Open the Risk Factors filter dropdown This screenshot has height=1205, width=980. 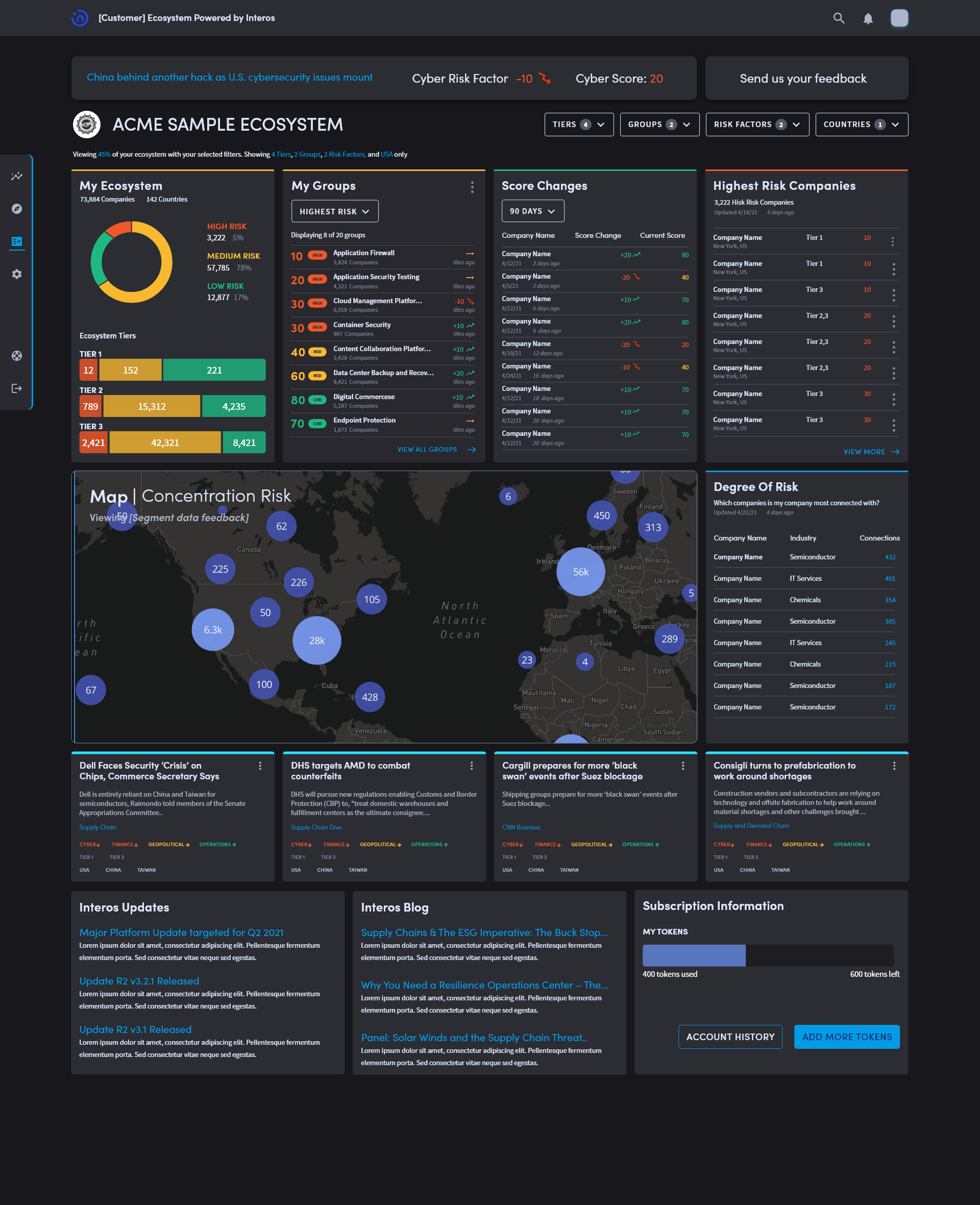[x=757, y=125]
